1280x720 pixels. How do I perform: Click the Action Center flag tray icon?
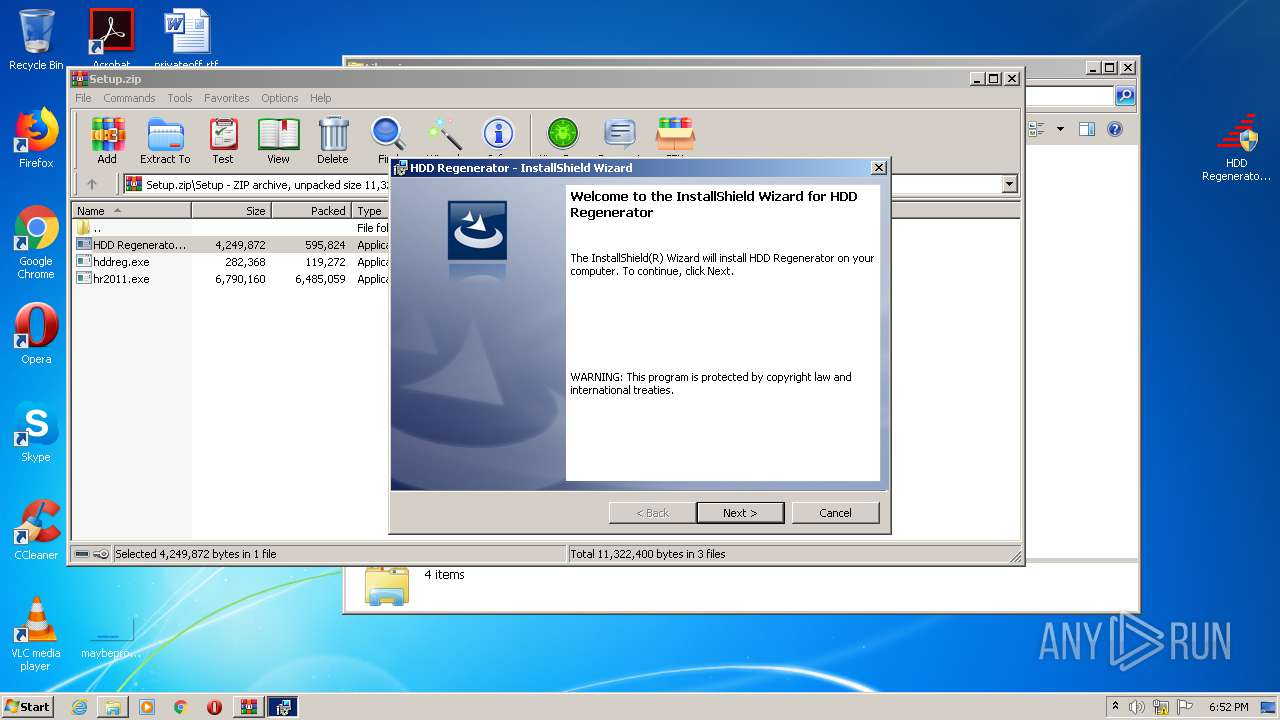pyautogui.click(x=1185, y=707)
